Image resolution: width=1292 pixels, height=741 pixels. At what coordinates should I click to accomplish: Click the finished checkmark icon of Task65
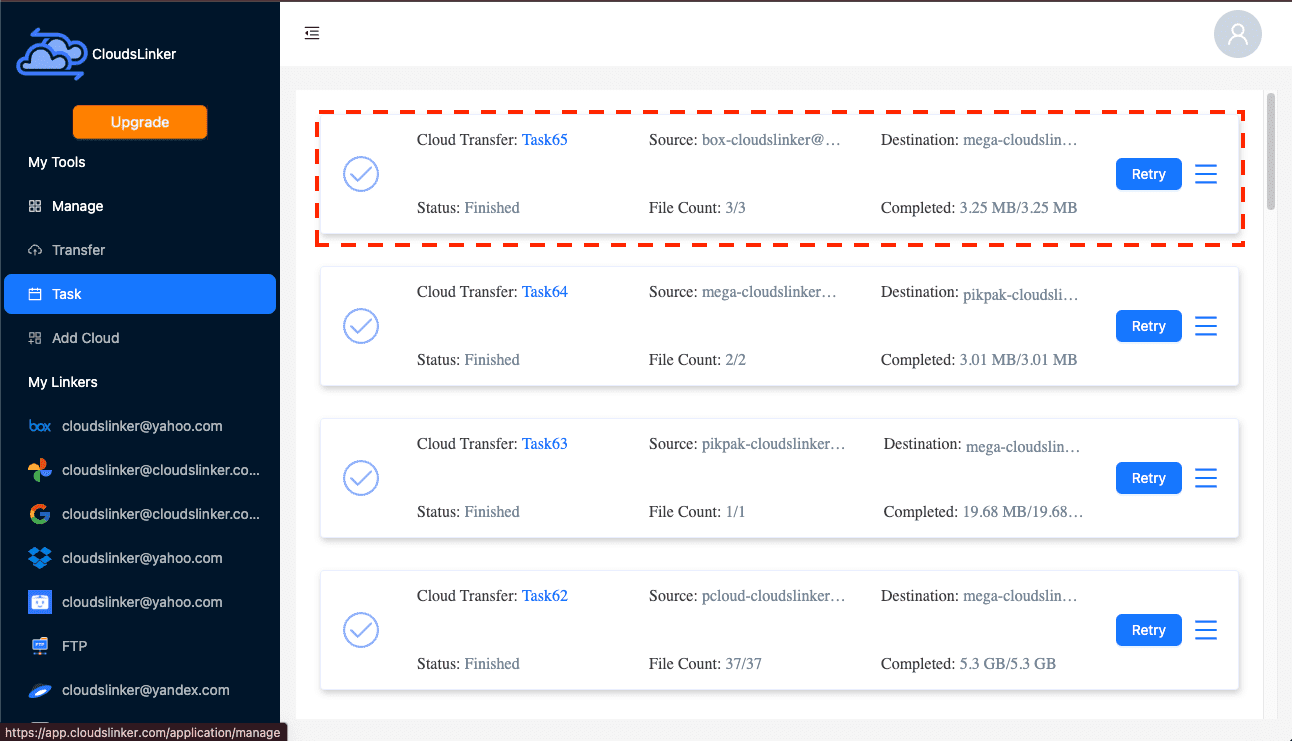click(361, 174)
